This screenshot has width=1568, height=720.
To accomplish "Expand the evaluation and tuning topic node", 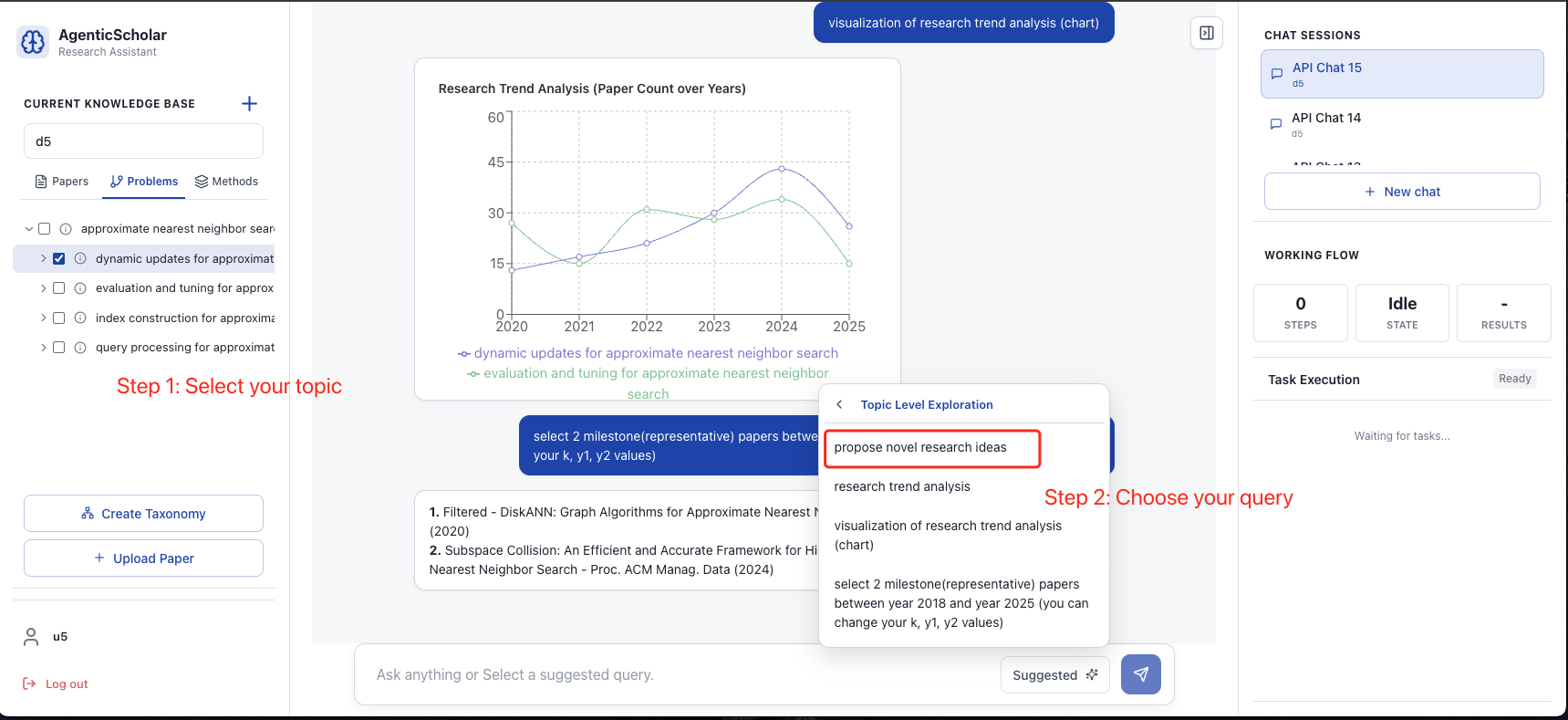I will [43, 288].
